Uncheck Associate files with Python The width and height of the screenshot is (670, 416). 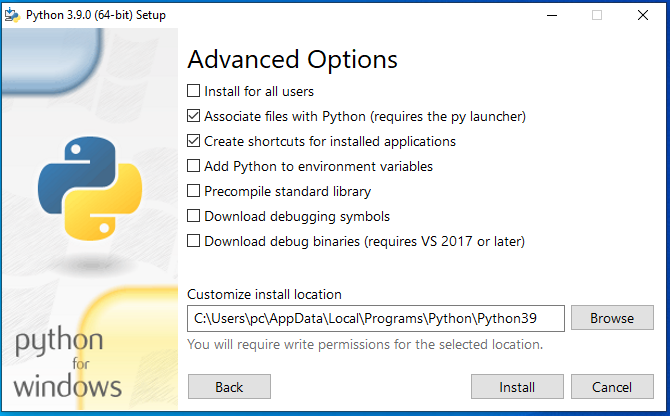[x=194, y=116]
